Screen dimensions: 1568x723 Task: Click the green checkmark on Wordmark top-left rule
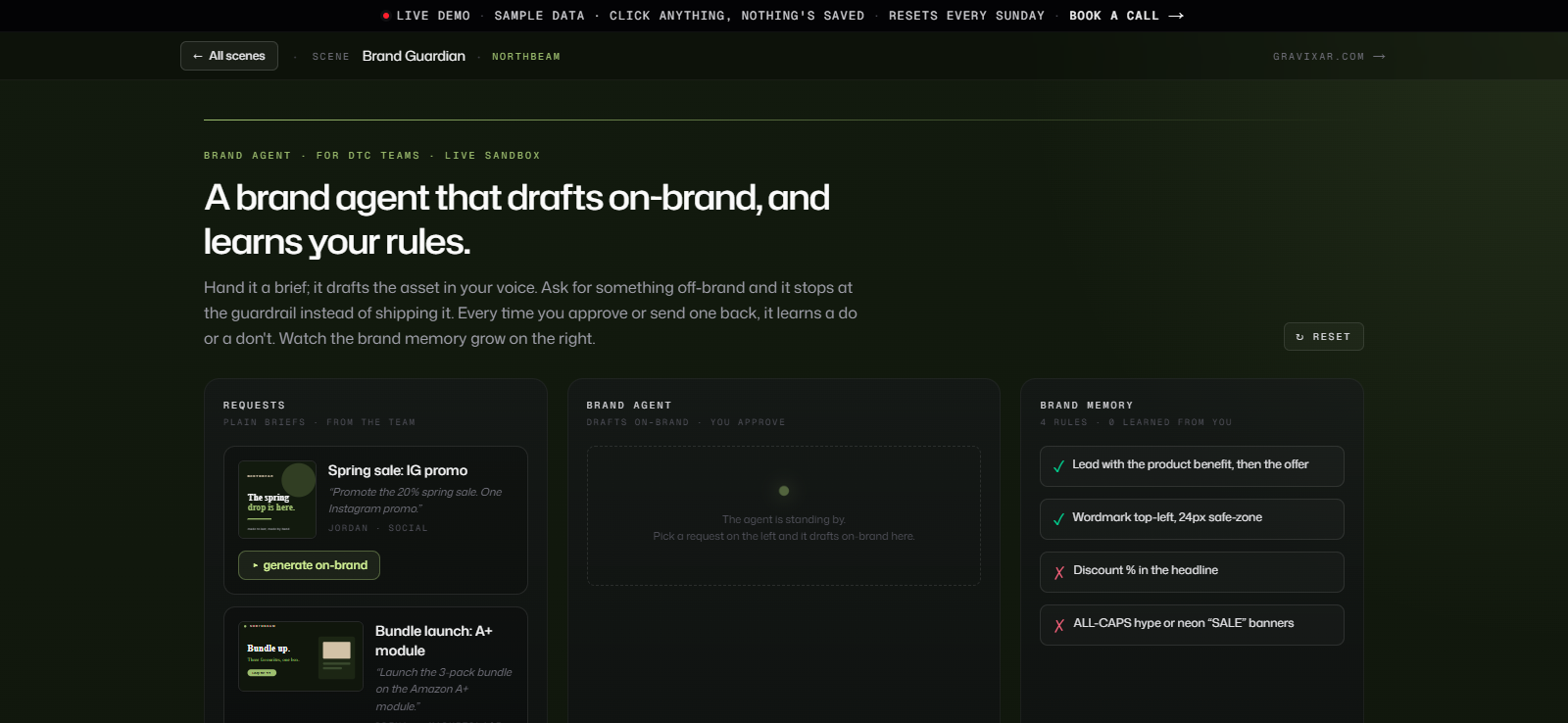[x=1058, y=519]
